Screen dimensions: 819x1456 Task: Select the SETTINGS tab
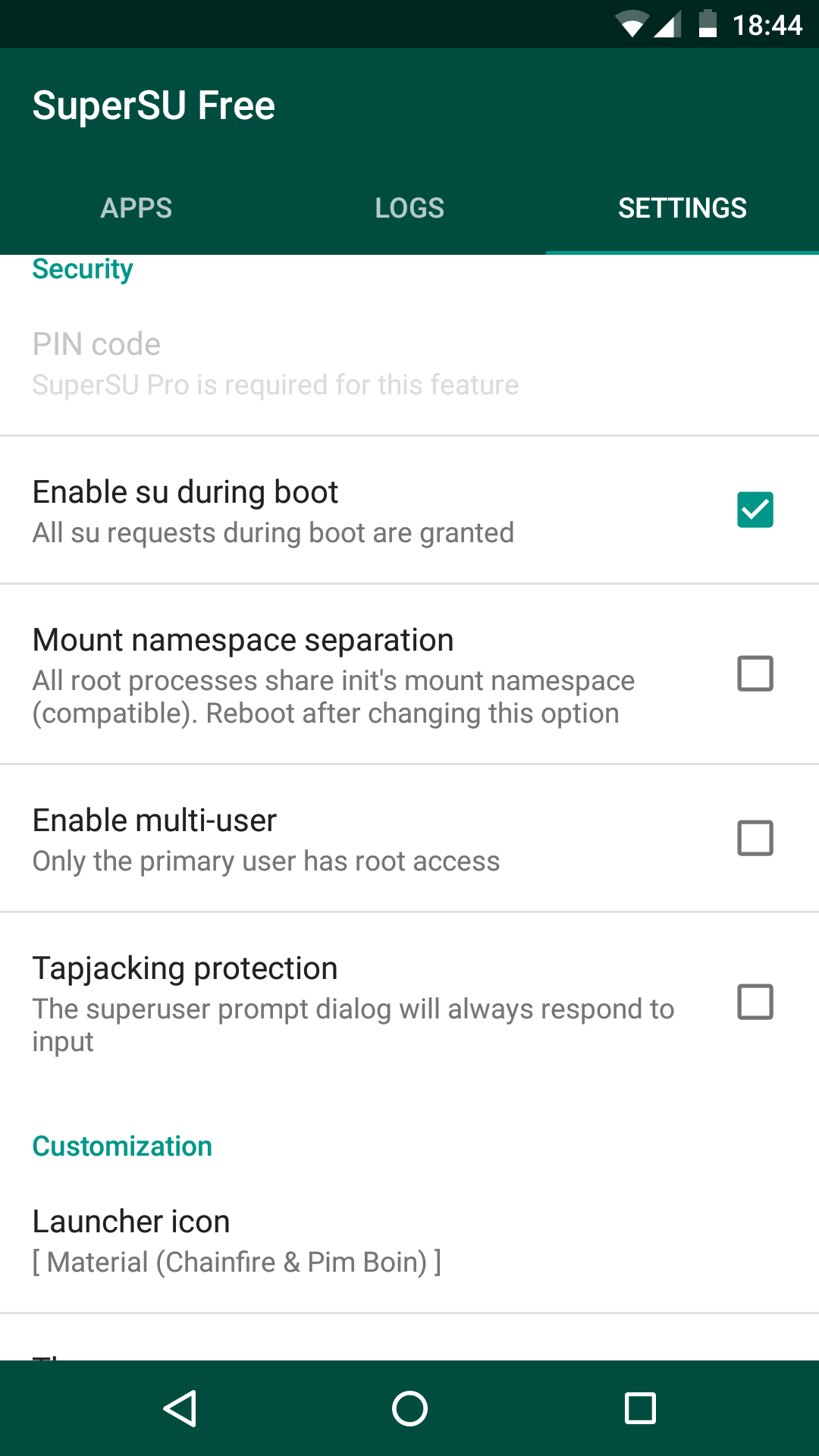tap(682, 208)
